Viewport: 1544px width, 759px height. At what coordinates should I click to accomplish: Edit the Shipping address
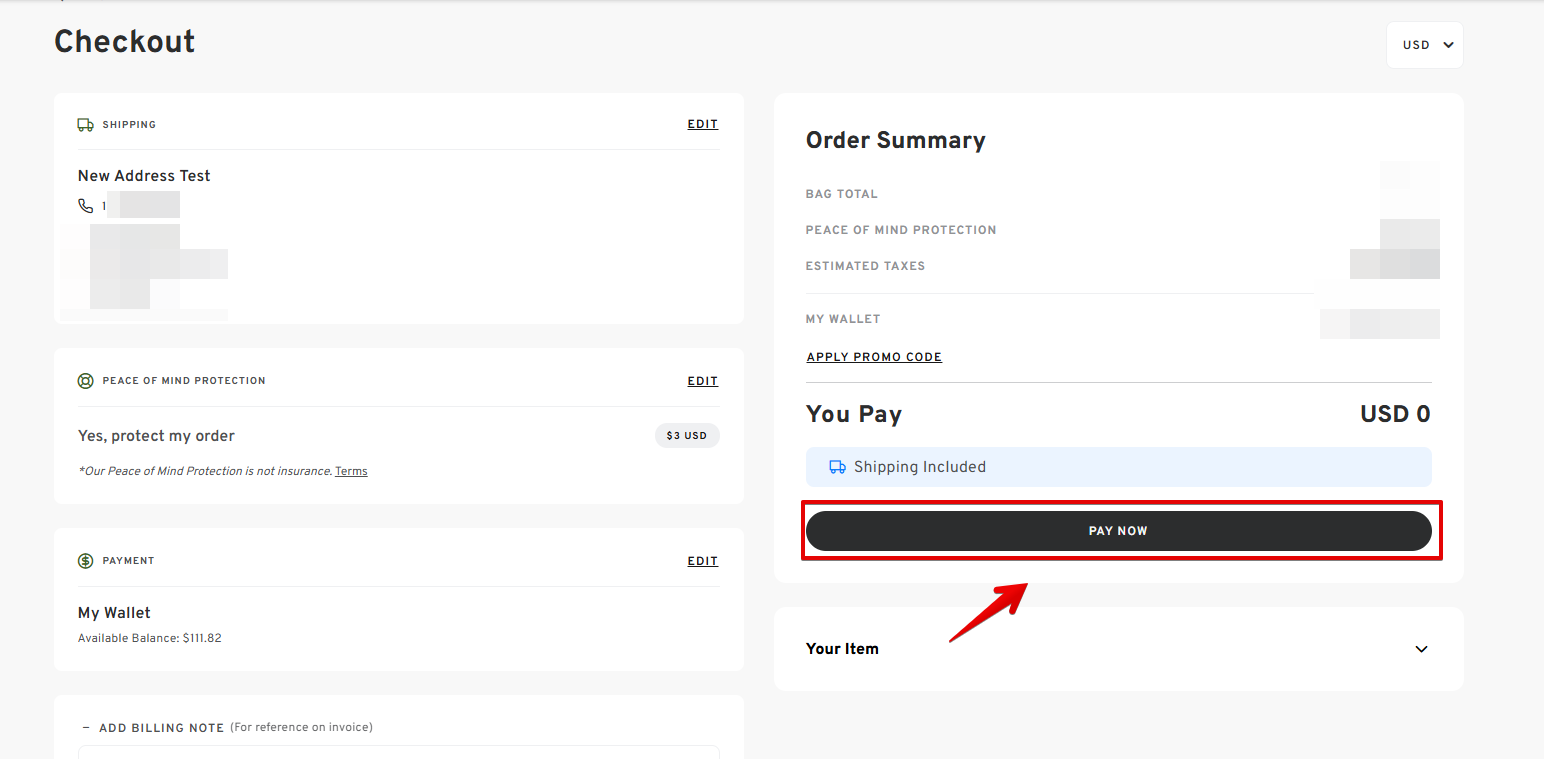tap(702, 125)
